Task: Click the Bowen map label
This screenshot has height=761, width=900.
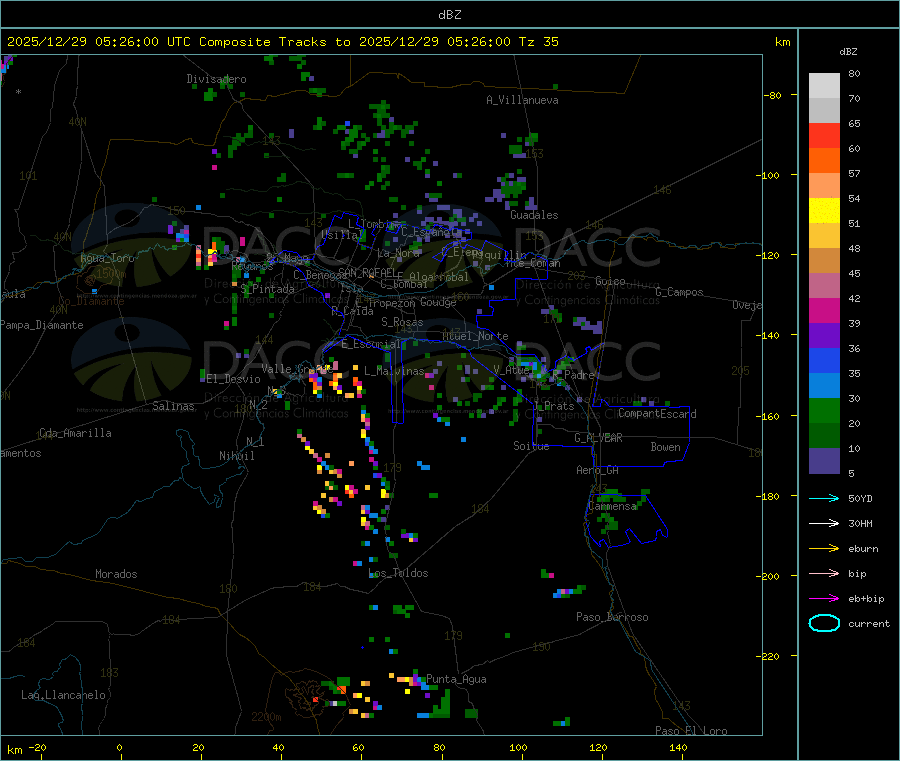Action: [665, 447]
